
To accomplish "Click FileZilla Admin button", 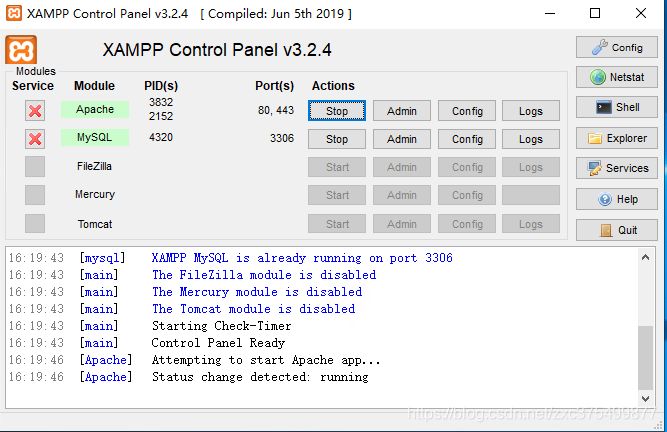I will pos(402,167).
